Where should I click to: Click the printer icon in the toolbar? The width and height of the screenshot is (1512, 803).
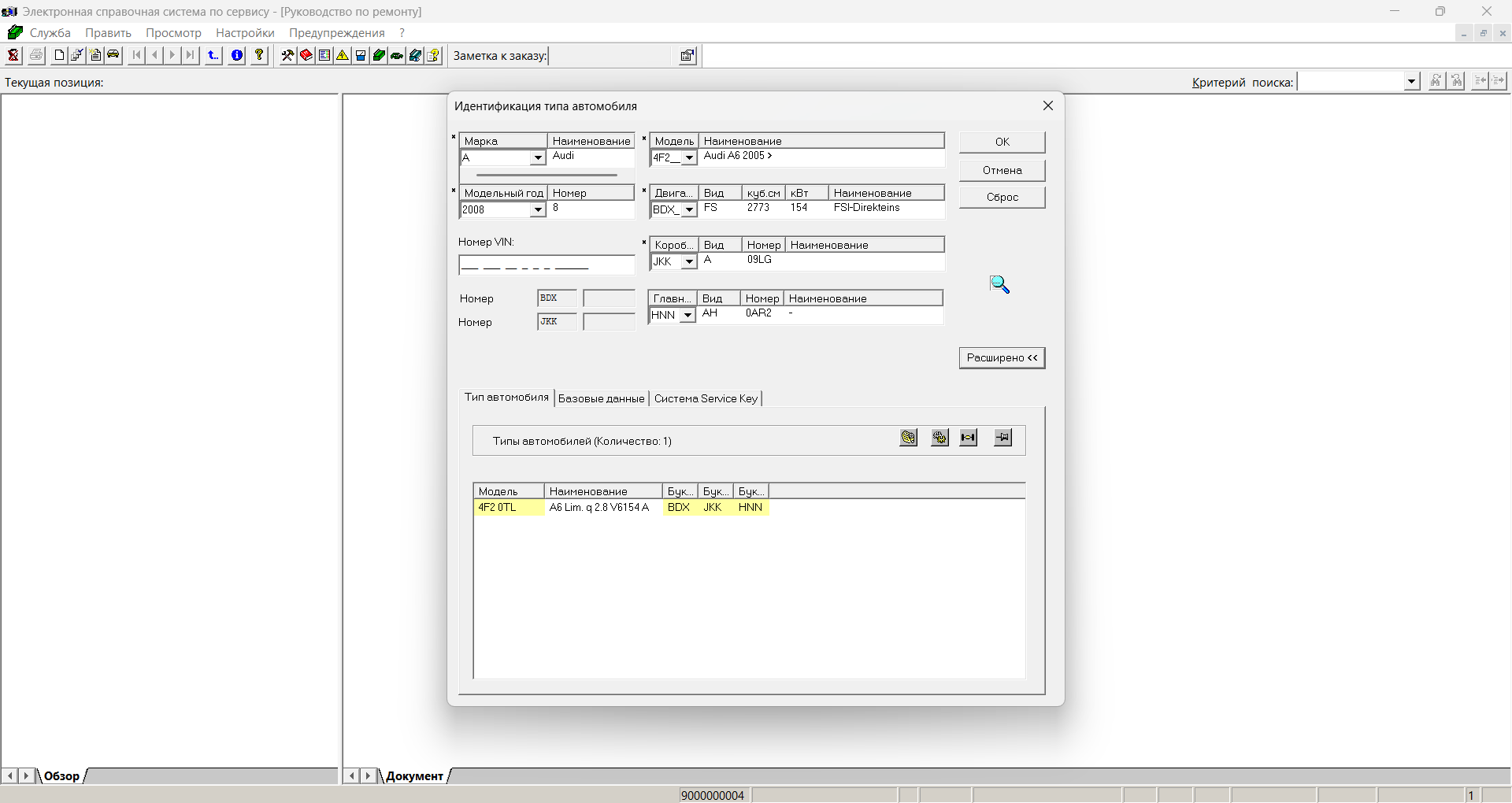[x=36, y=55]
